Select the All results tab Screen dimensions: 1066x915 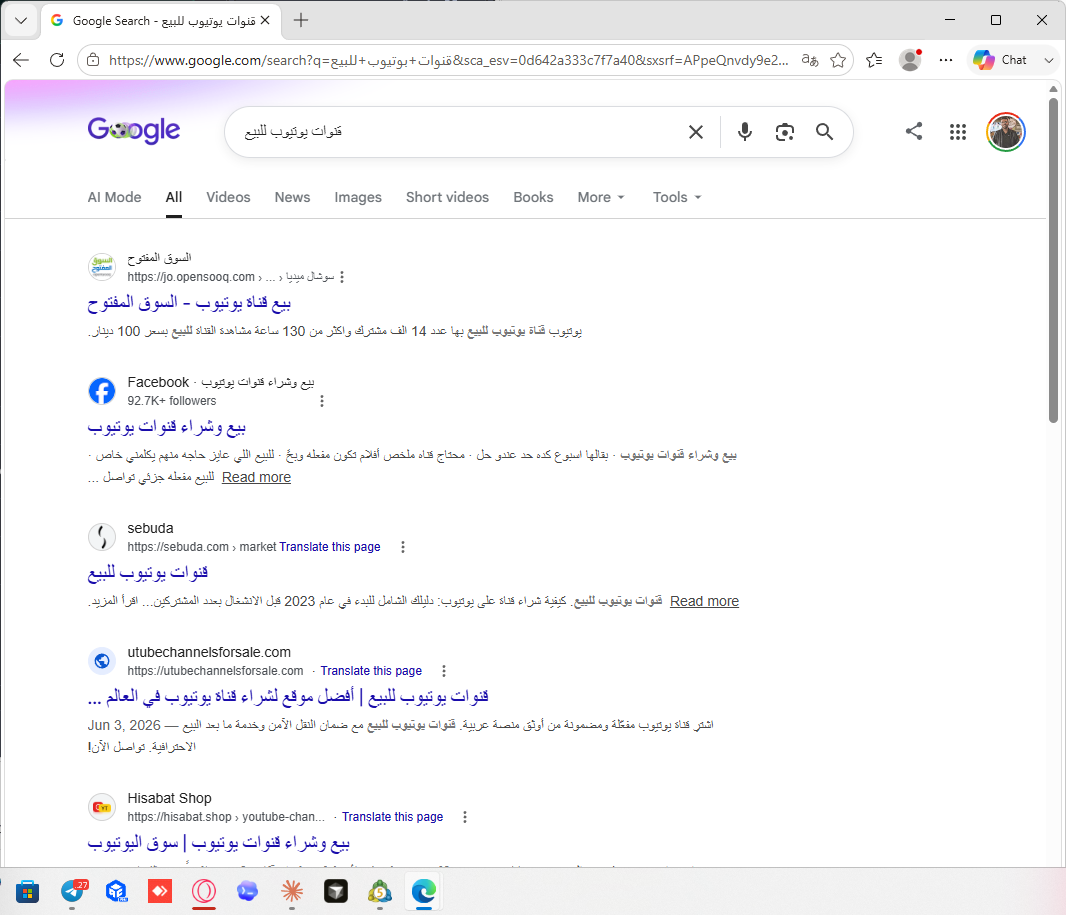point(173,197)
